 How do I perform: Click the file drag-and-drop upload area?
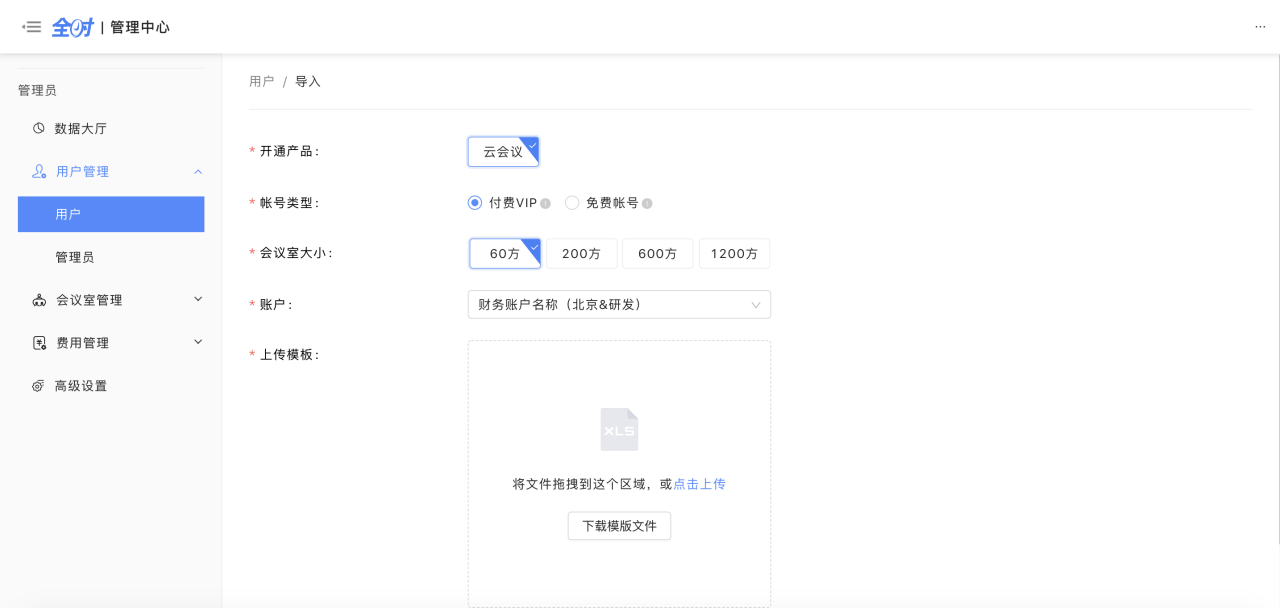coord(619,474)
